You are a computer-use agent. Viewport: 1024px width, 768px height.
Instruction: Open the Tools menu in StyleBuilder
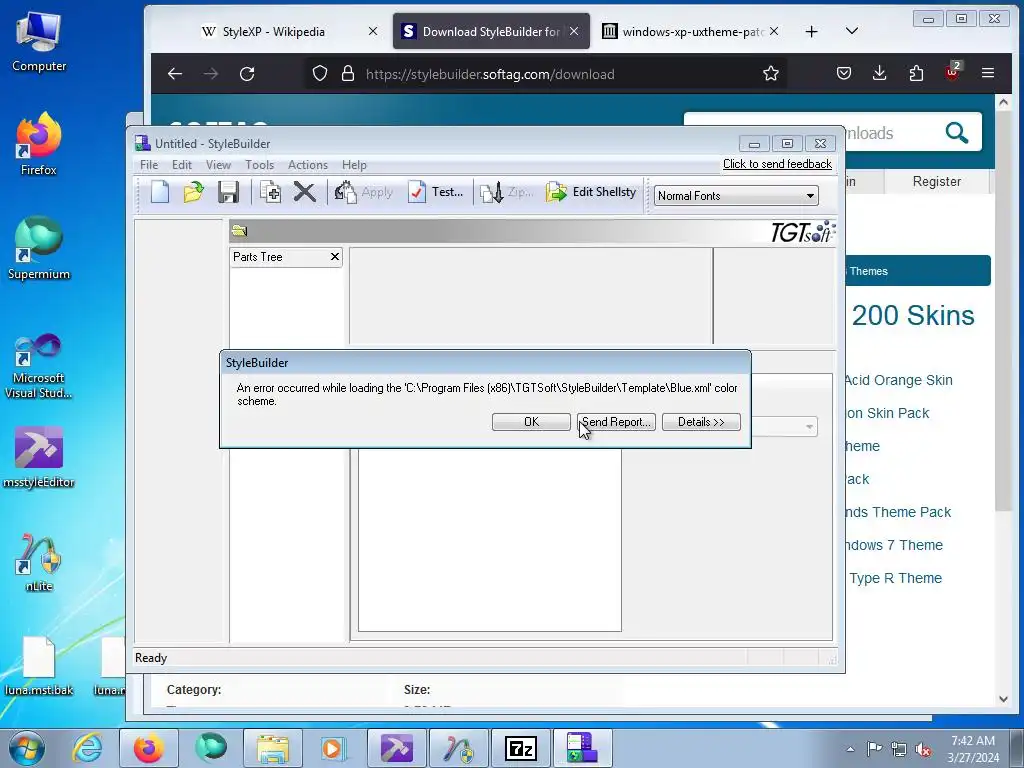coord(259,165)
